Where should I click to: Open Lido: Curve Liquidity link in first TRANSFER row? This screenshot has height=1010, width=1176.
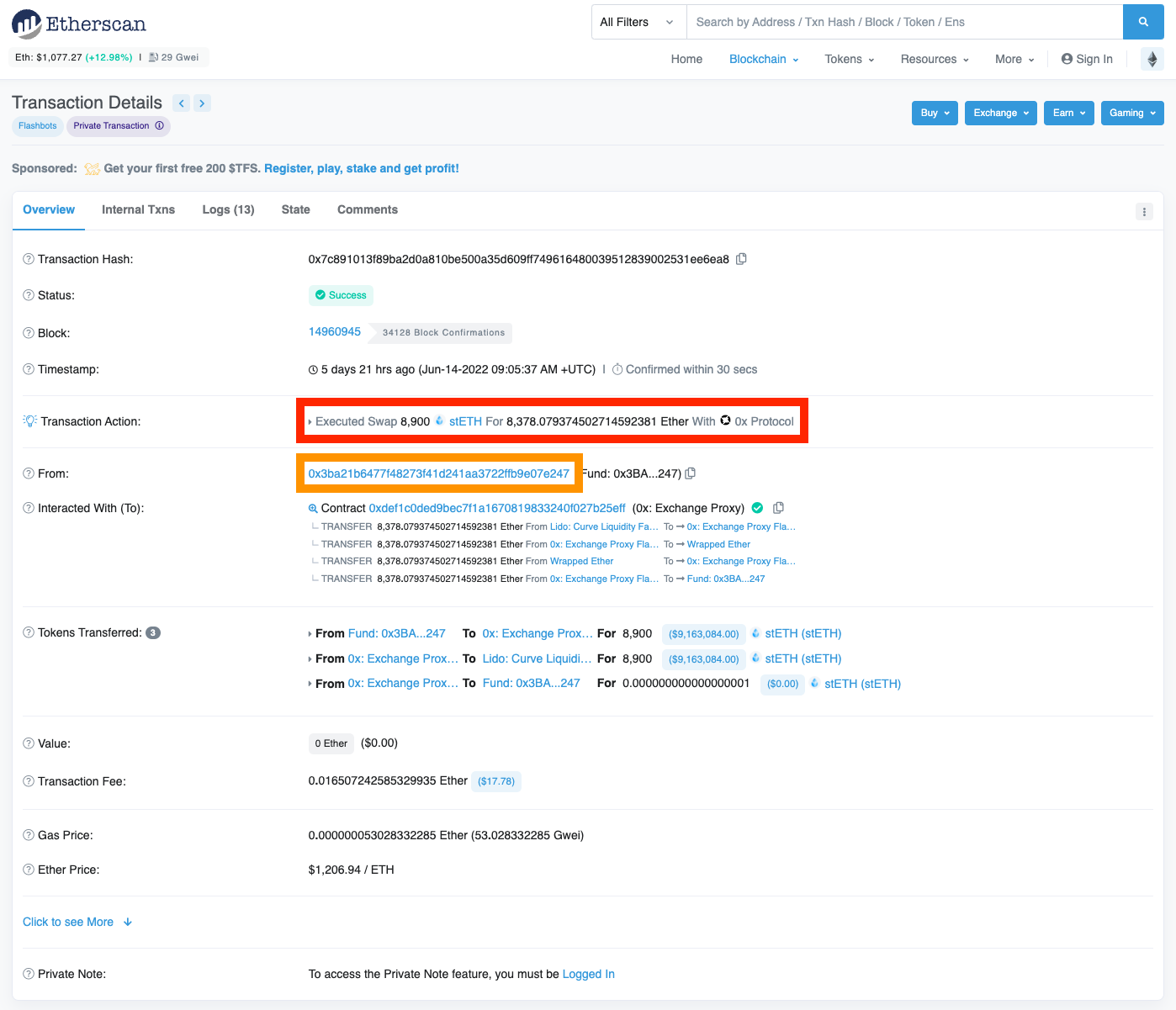point(604,526)
